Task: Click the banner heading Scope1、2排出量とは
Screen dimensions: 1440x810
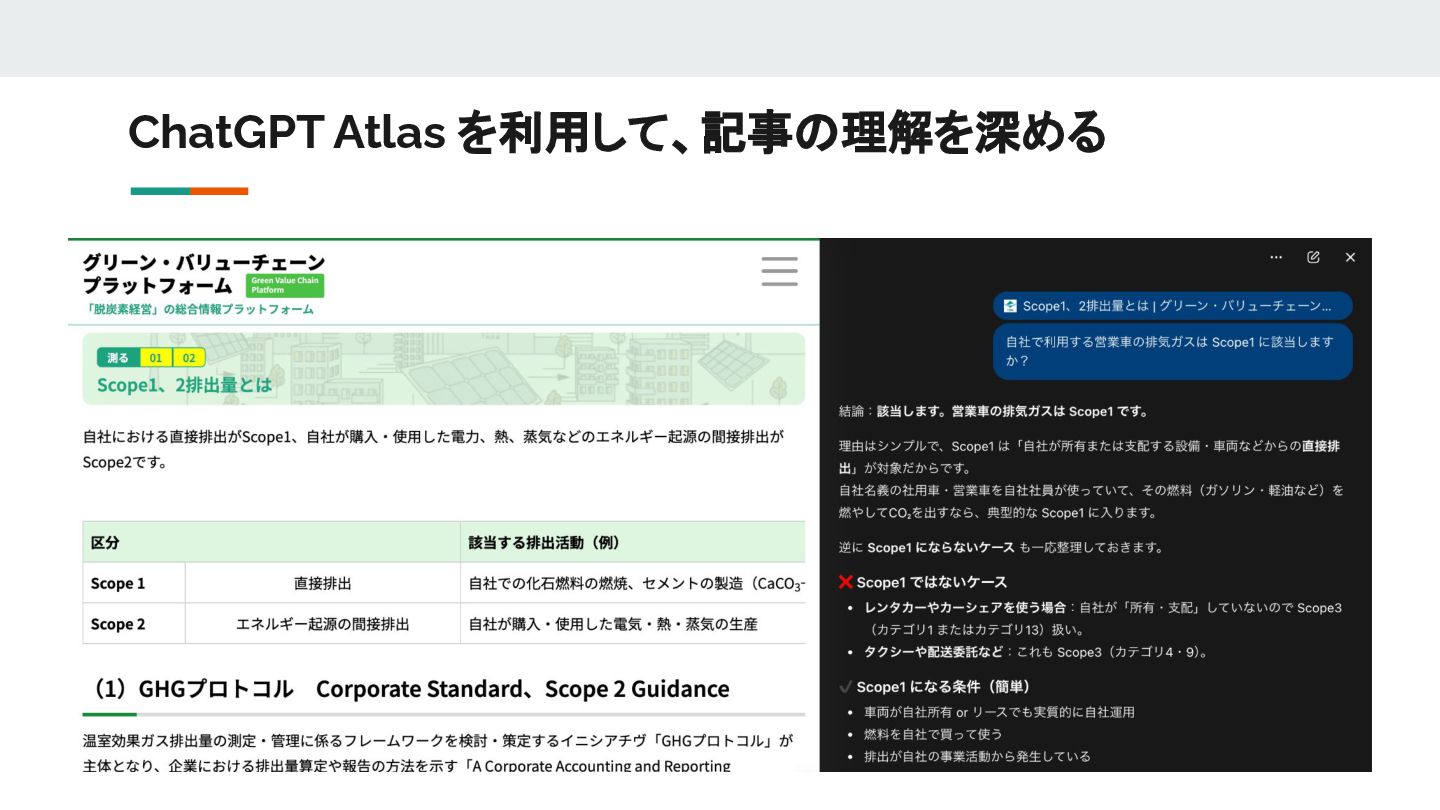Action: [184, 385]
